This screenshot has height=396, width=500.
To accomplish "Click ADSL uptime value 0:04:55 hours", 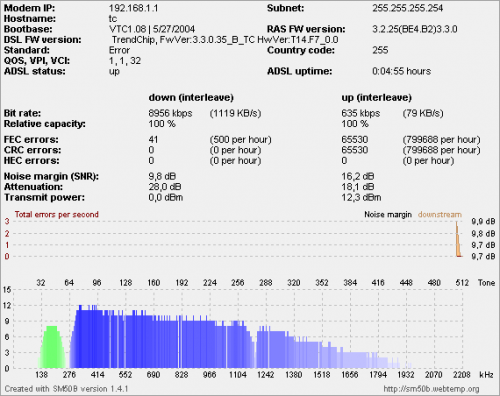I will coord(401,71).
